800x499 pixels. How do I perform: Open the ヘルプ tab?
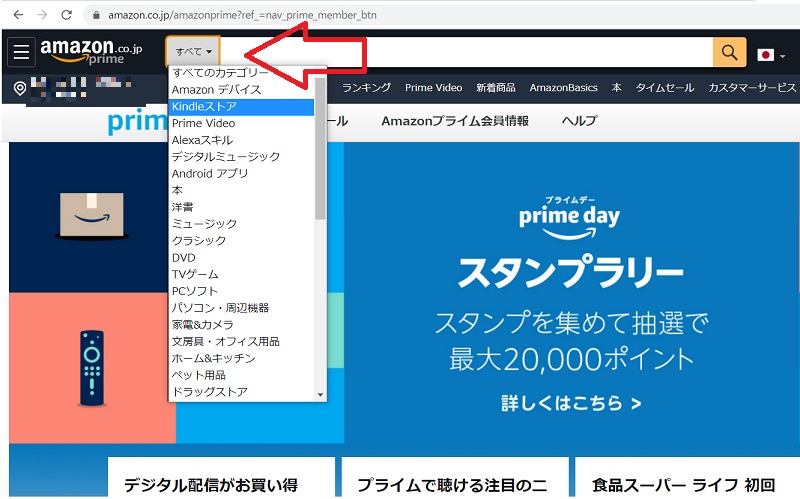click(579, 121)
